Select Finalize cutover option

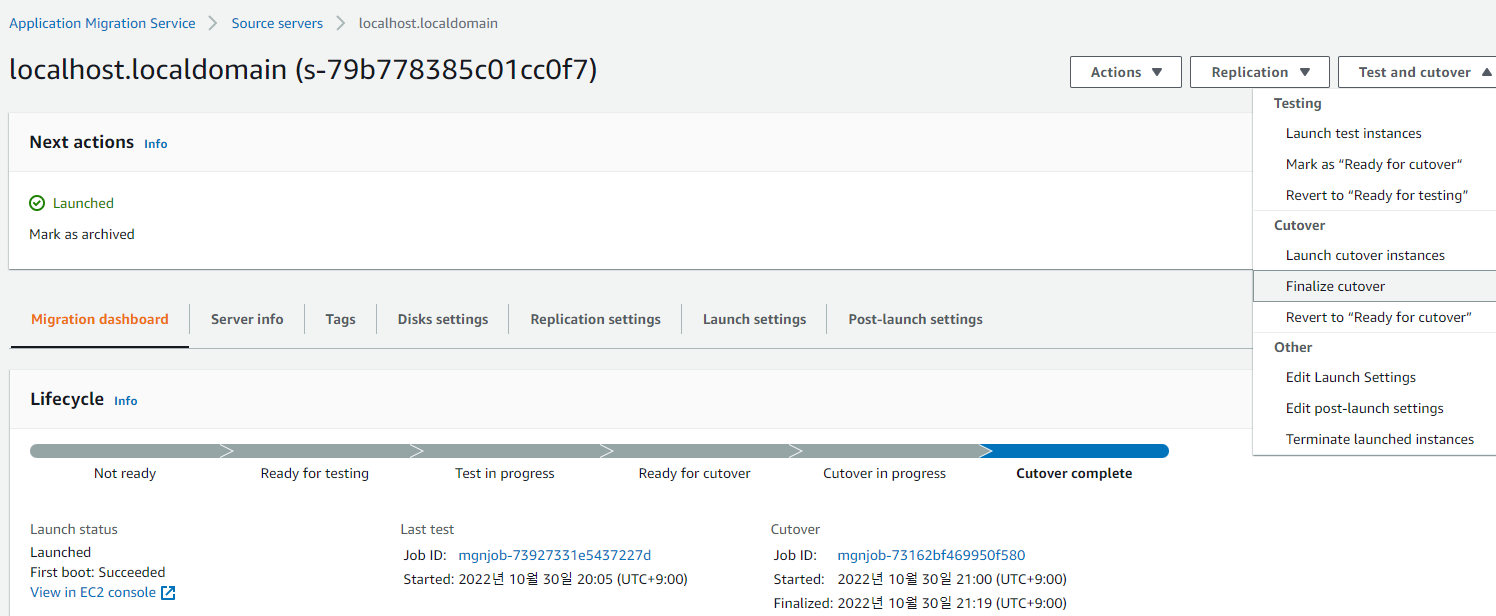point(1374,286)
